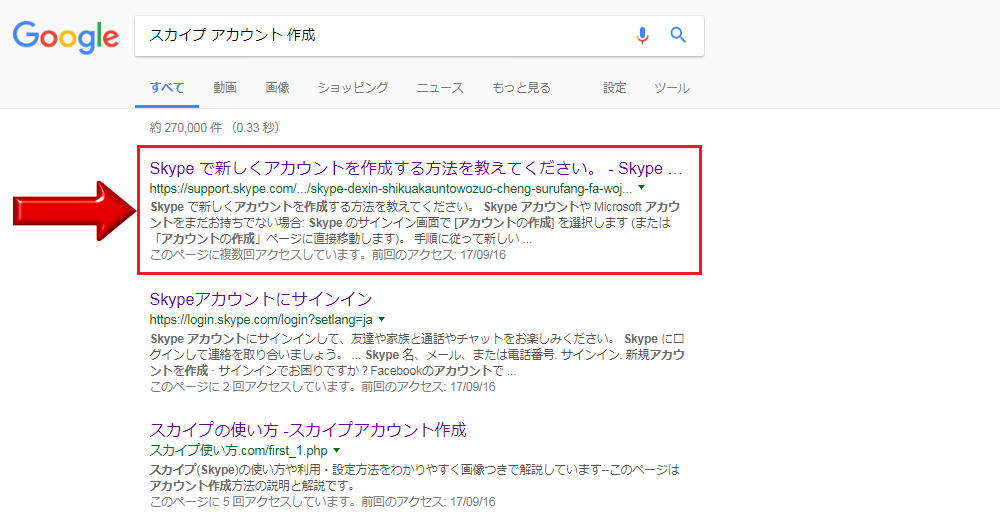Open the Skypeアカウントにサインイン result
The image size is (1000, 519).
pos(261,299)
